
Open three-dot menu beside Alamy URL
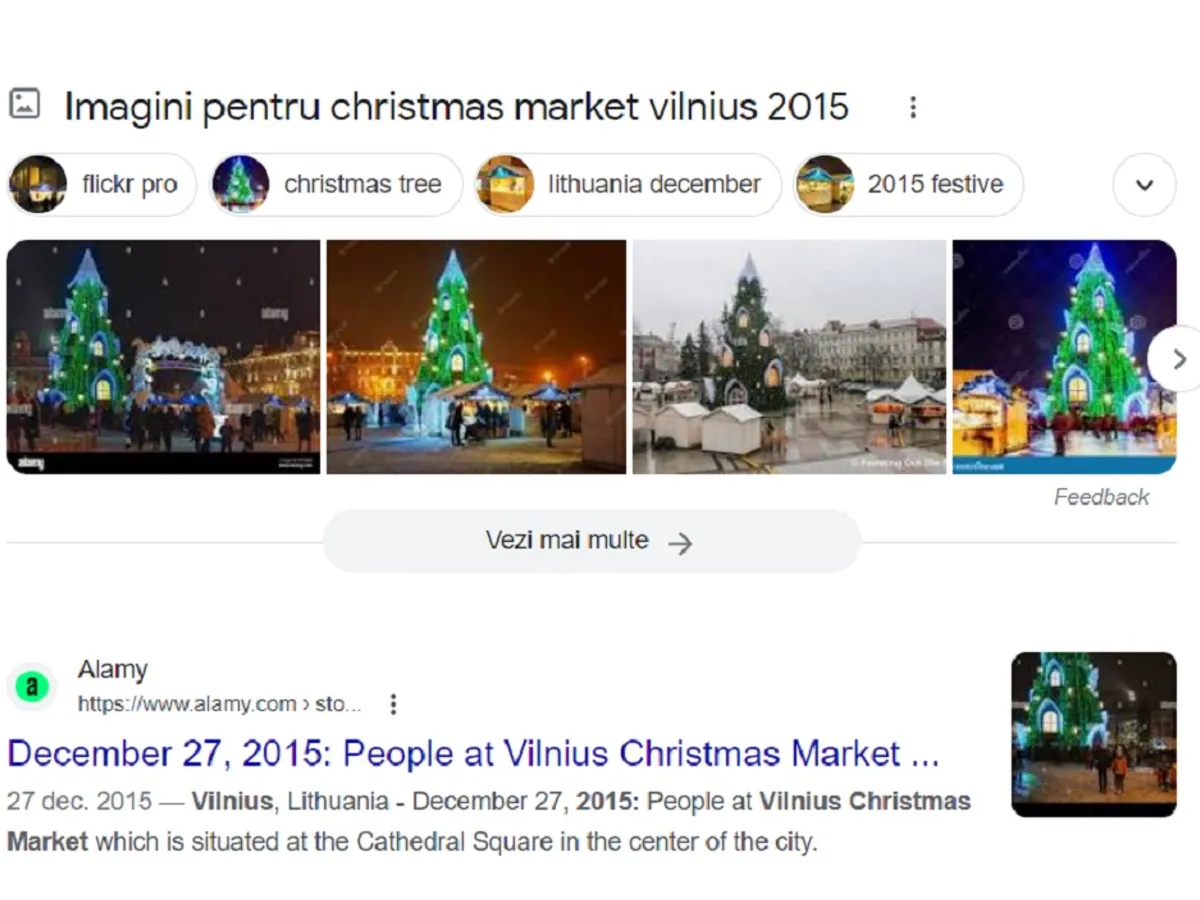(393, 705)
